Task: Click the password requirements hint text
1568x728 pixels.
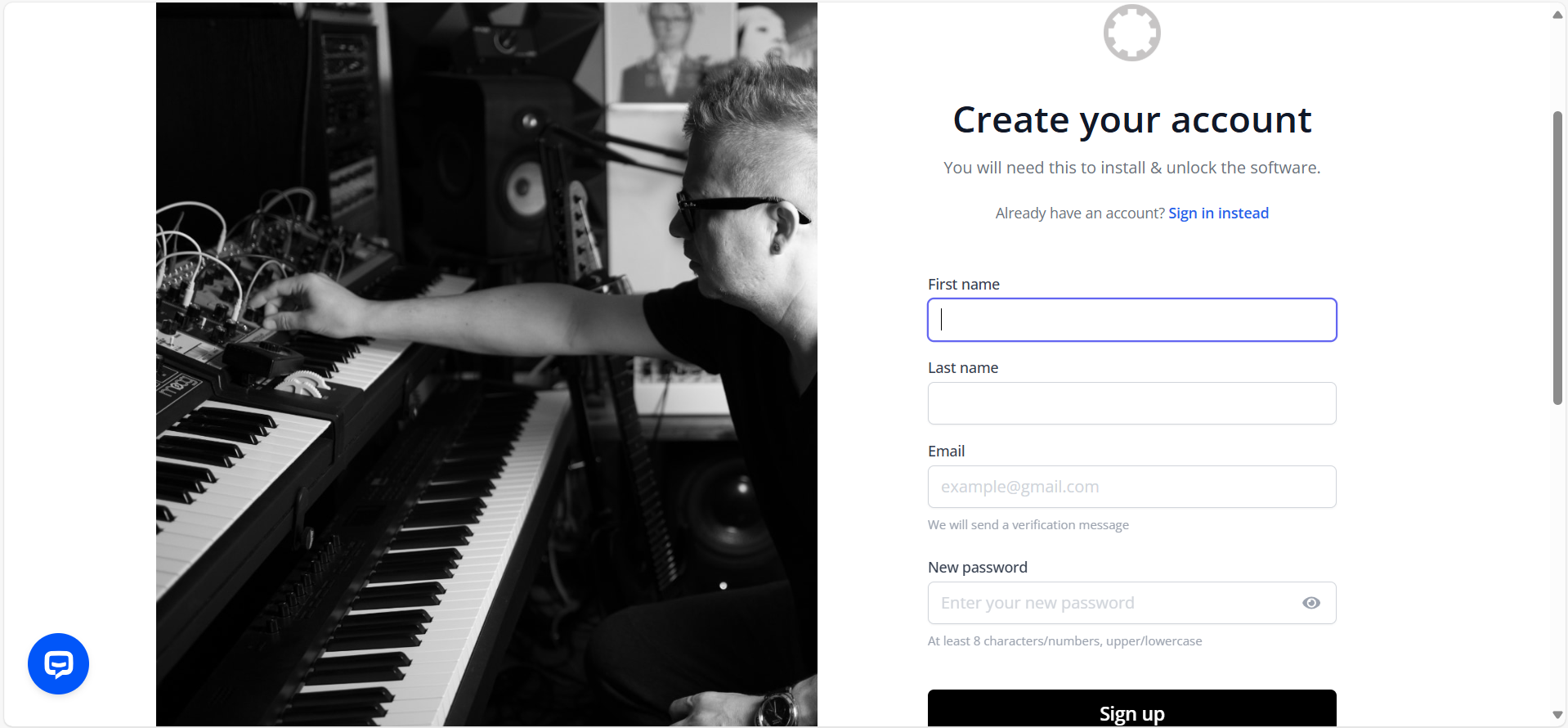Action: tap(1064, 641)
